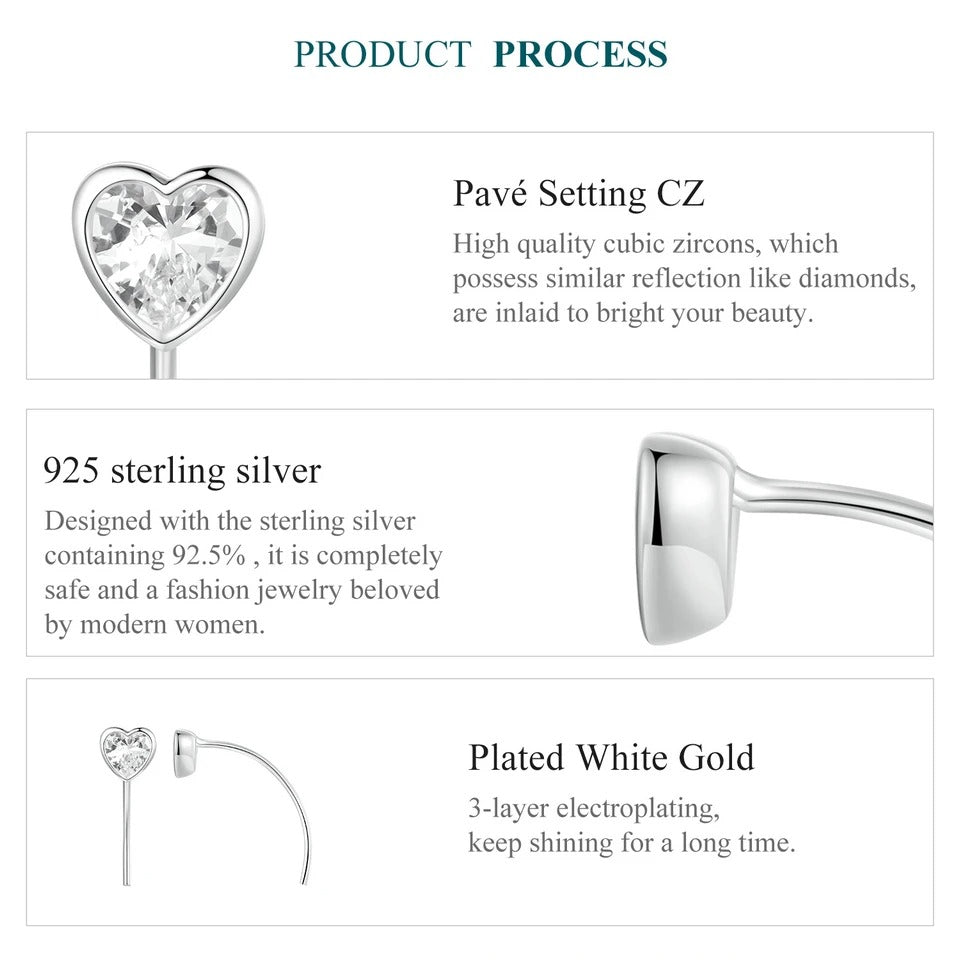Image resolution: width=960 pixels, height=960 pixels.
Task: Click the "Designed with the sterling silver" line
Action: [x=230, y=521]
